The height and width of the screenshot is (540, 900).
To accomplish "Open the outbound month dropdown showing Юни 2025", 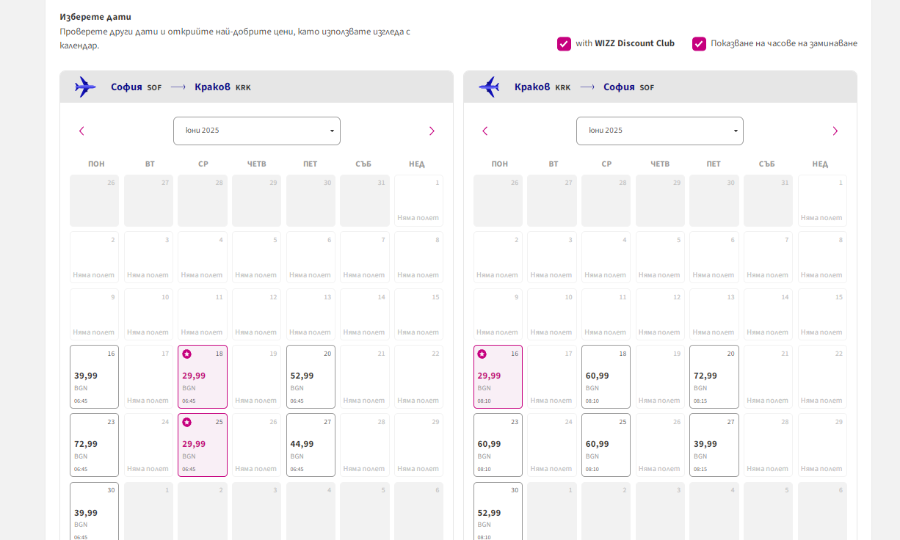I will pyautogui.click(x=257, y=131).
